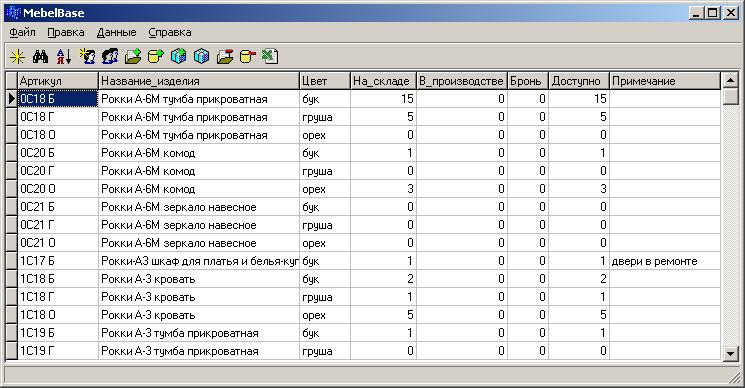The height and width of the screenshot is (388, 745).
Task: Click the blue cube with green plus icon
Action: [179, 57]
